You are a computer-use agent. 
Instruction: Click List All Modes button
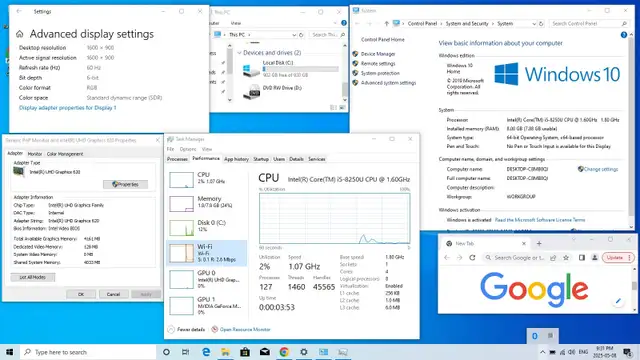click(x=33, y=277)
